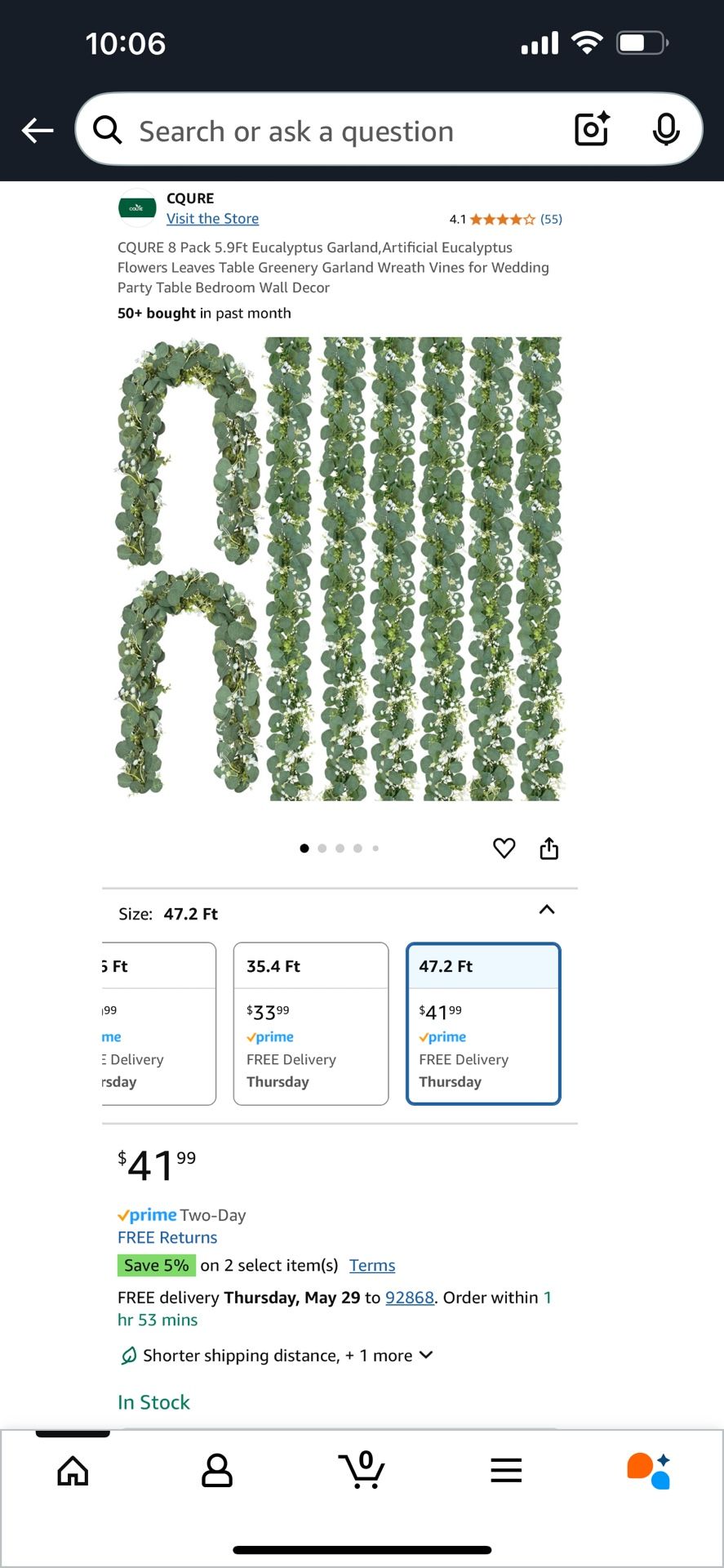Collapse the Size selection section
Image resolution: width=724 pixels, height=1568 pixels.
pyautogui.click(x=547, y=910)
